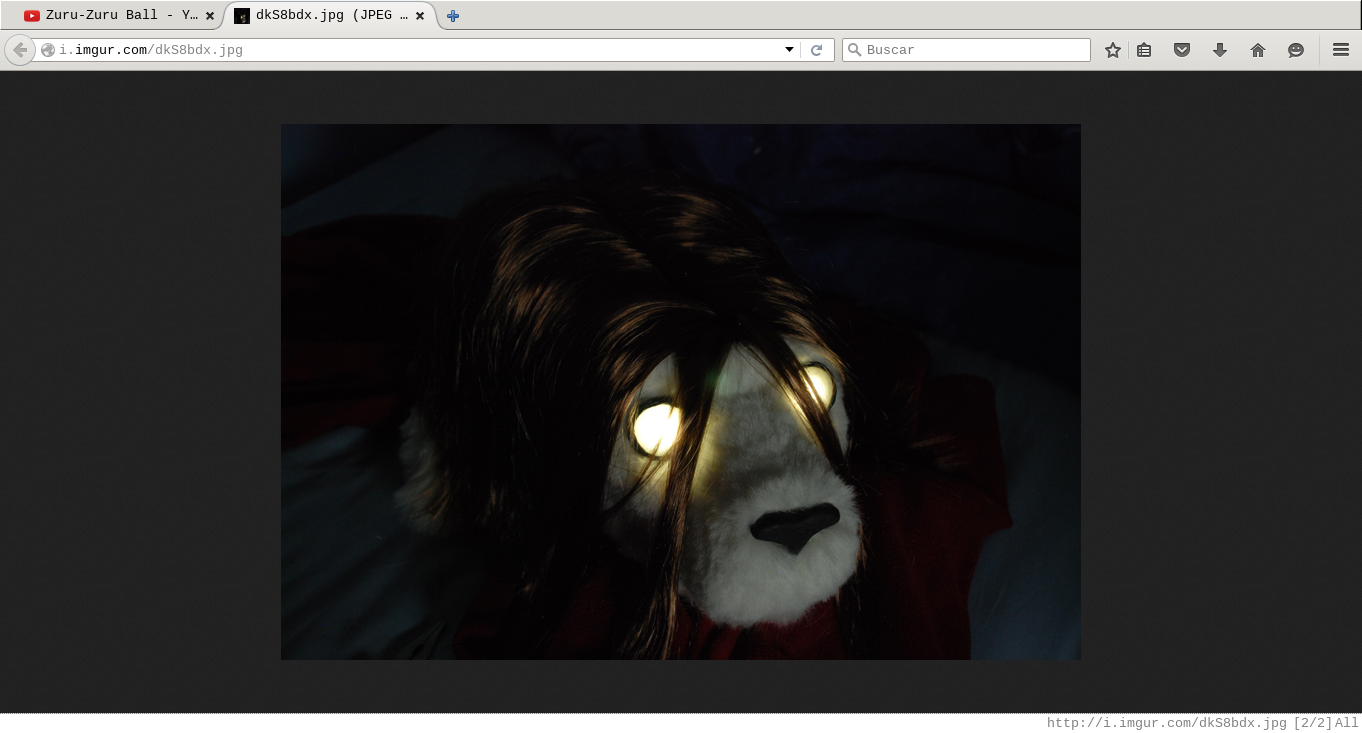Open the downloads panel
The width and height of the screenshot is (1362, 733).
(x=1220, y=50)
